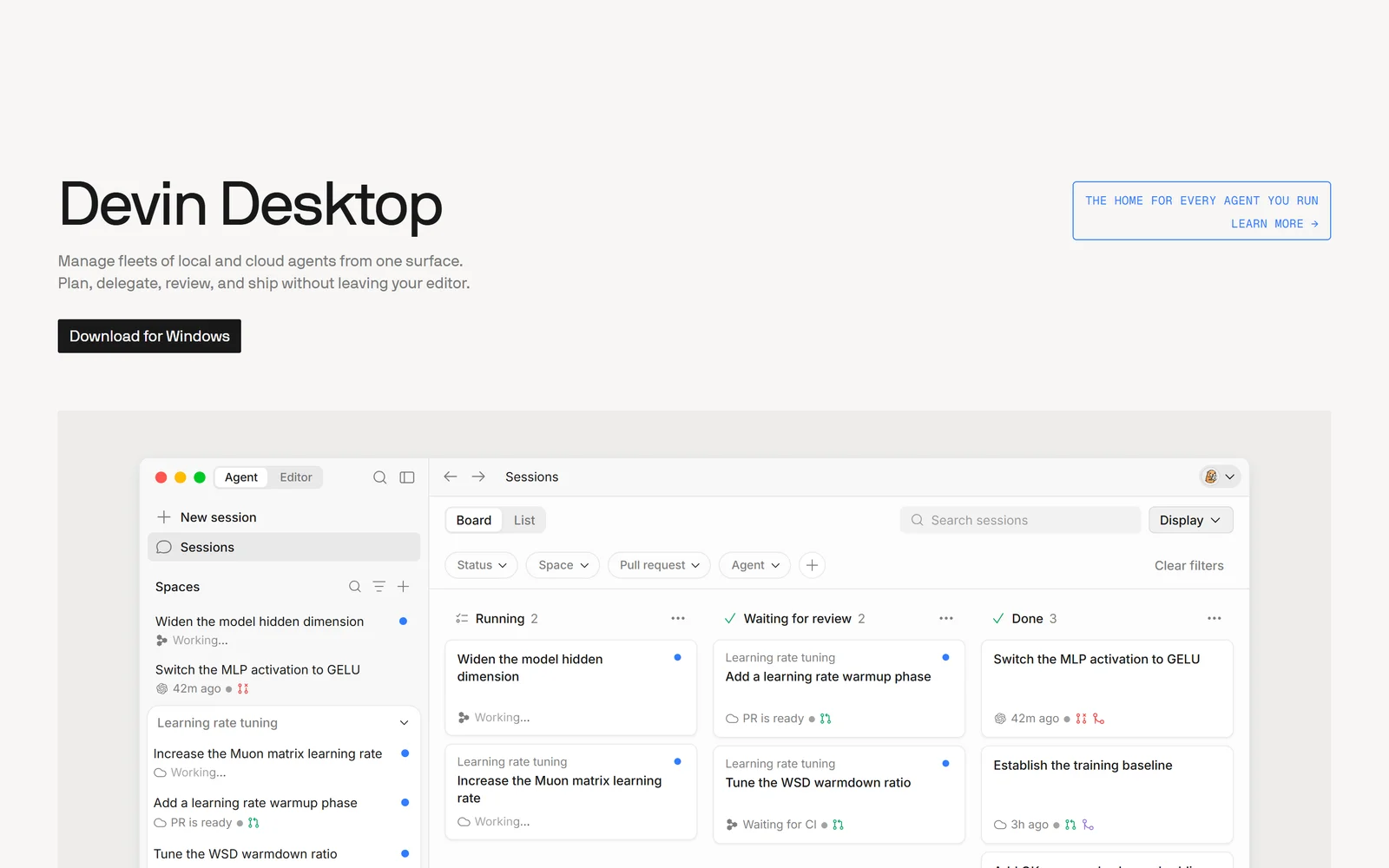This screenshot has width=1389, height=868.
Task: Open the Pull request filter dropdown
Action: pos(659,565)
